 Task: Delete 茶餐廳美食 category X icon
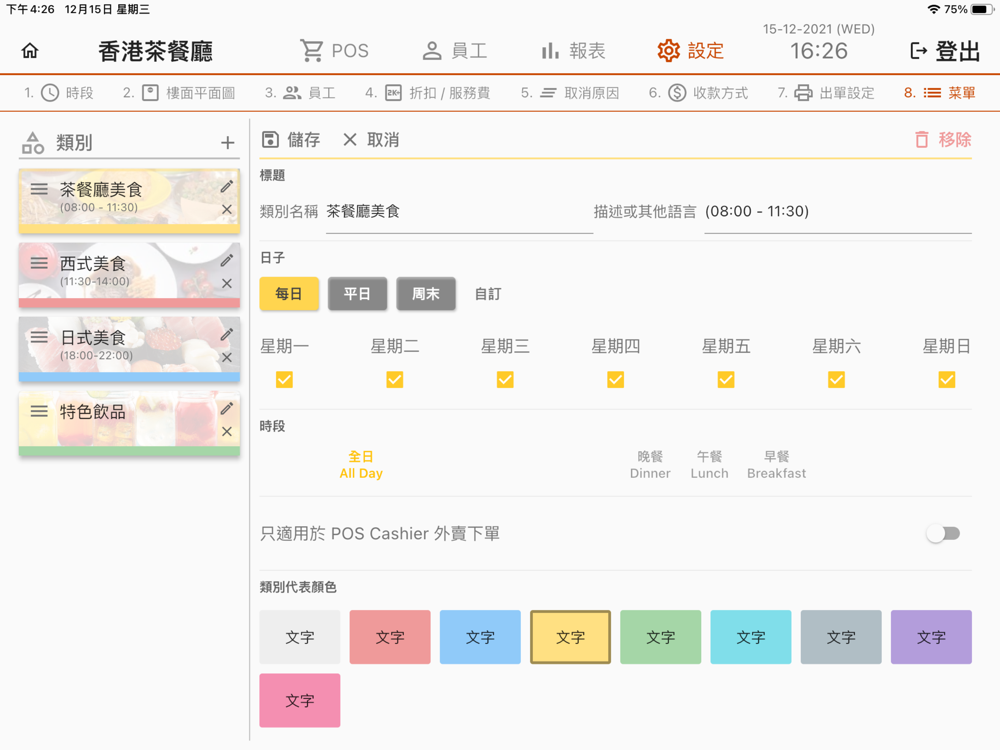pos(227,209)
